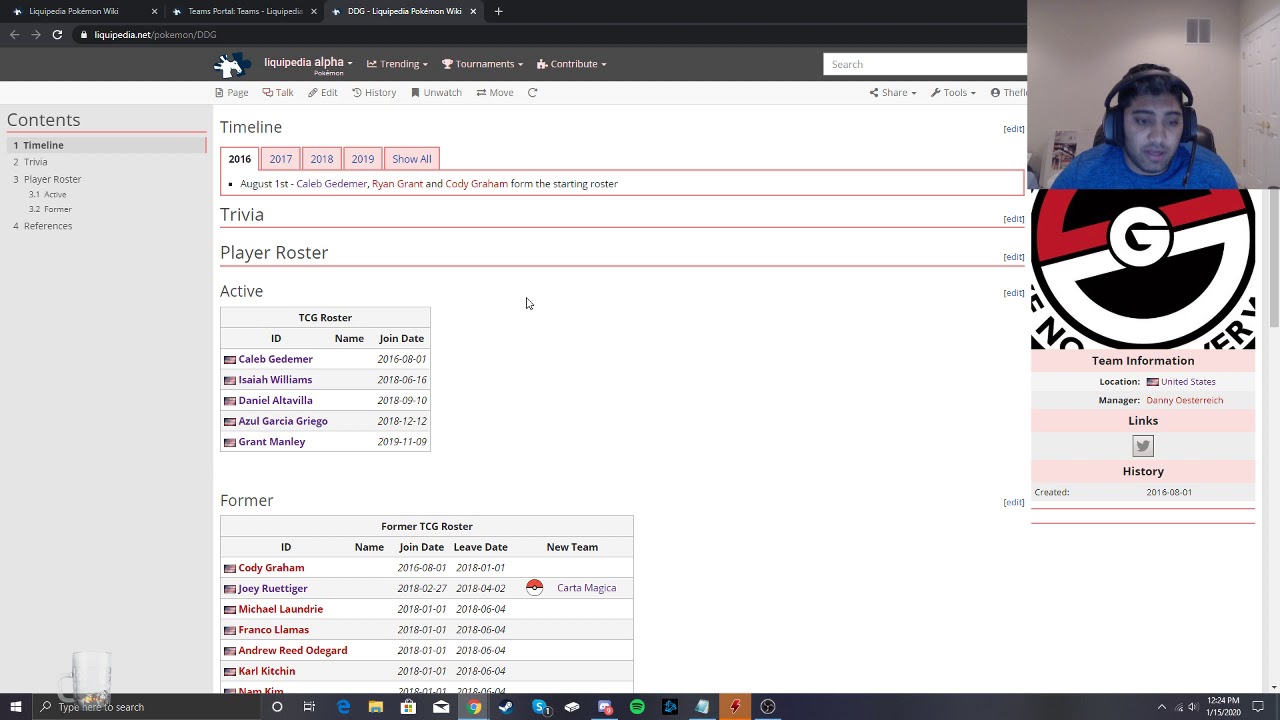Open a new browser tab
Screen dimensions: 1280x720
click(498, 11)
